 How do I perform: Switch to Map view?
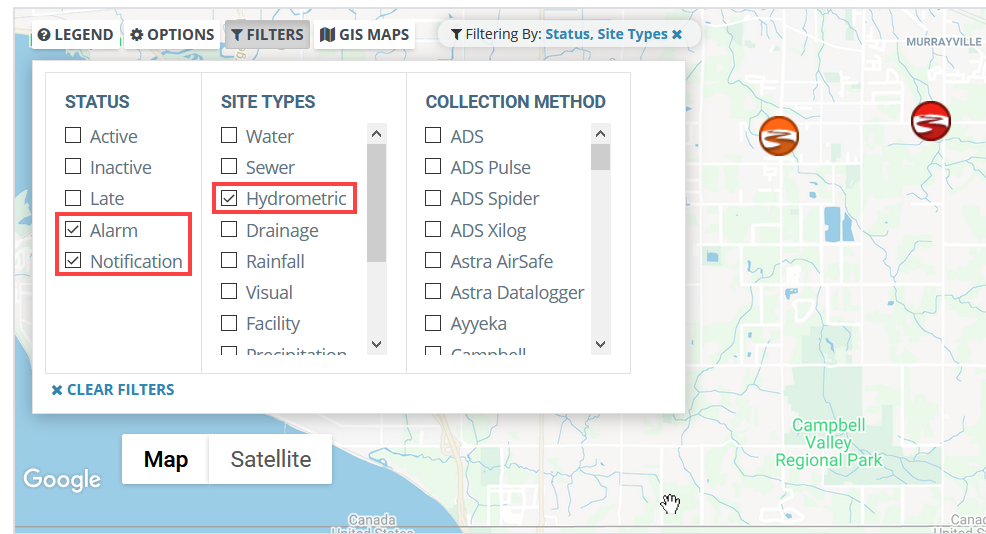[165, 459]
